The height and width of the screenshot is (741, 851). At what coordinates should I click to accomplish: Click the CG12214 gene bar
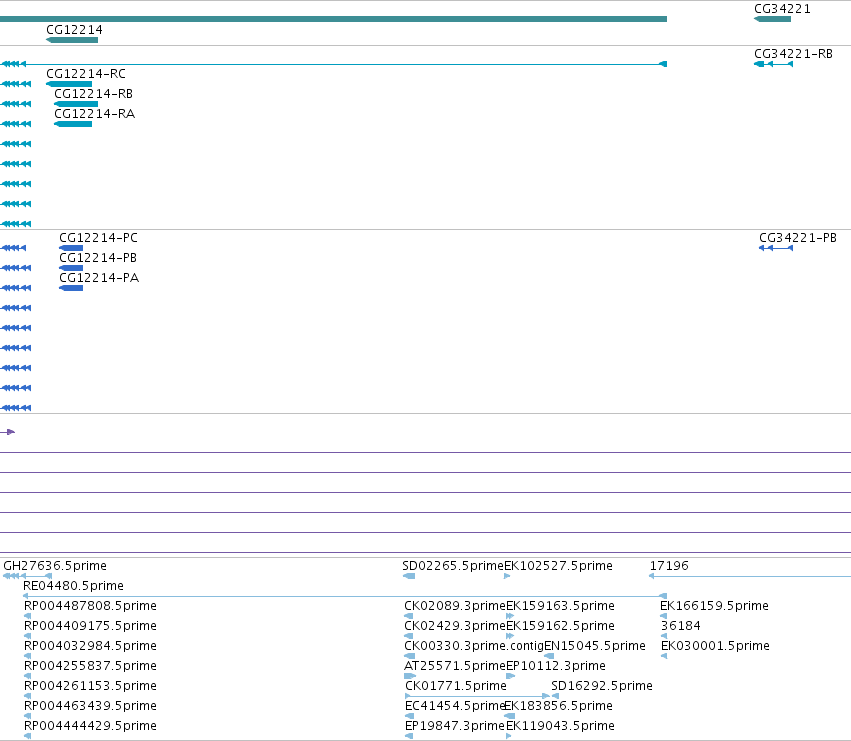[x=72, y=40]
